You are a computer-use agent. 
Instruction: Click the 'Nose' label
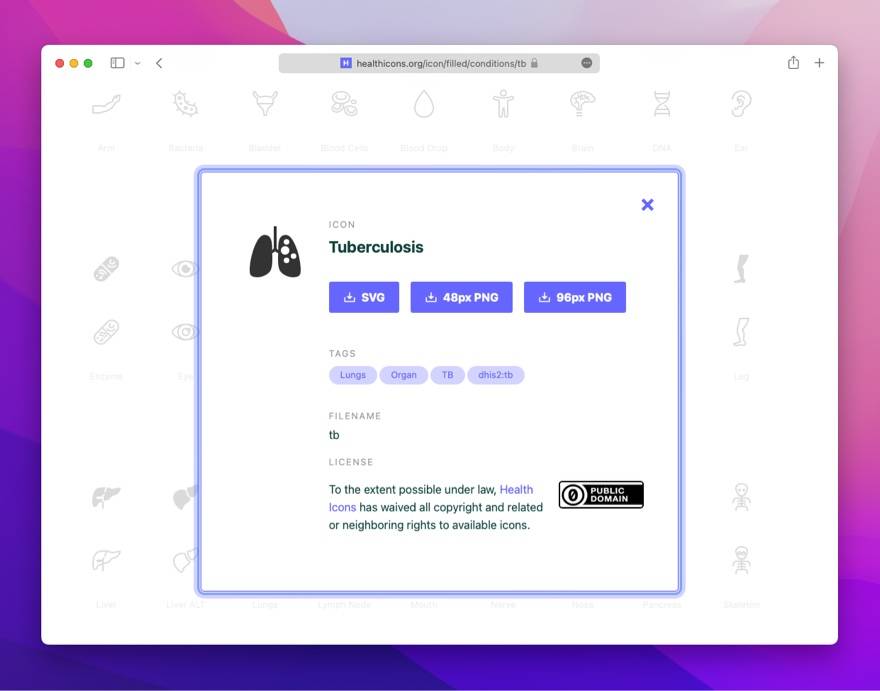click(x=583, y=605)
